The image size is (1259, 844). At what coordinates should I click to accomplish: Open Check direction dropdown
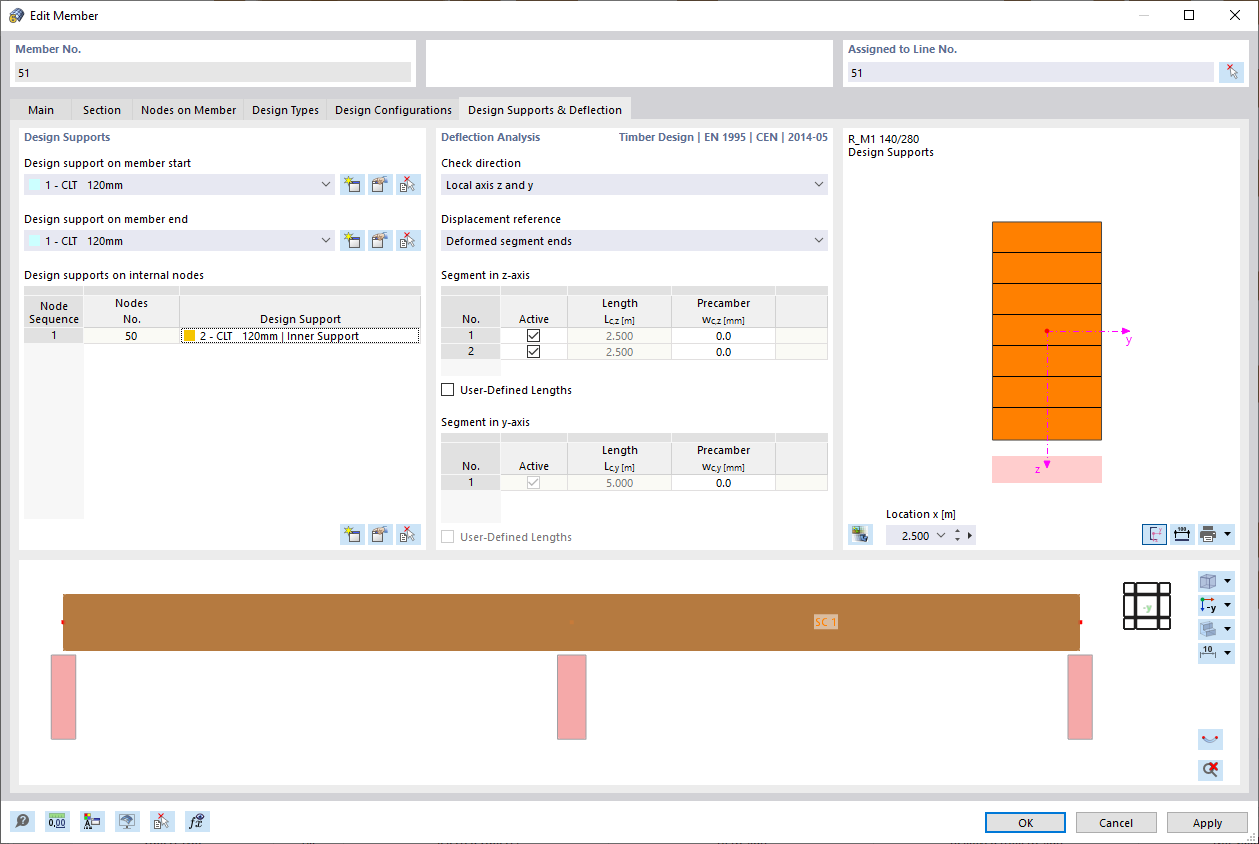tap(819, 185)
